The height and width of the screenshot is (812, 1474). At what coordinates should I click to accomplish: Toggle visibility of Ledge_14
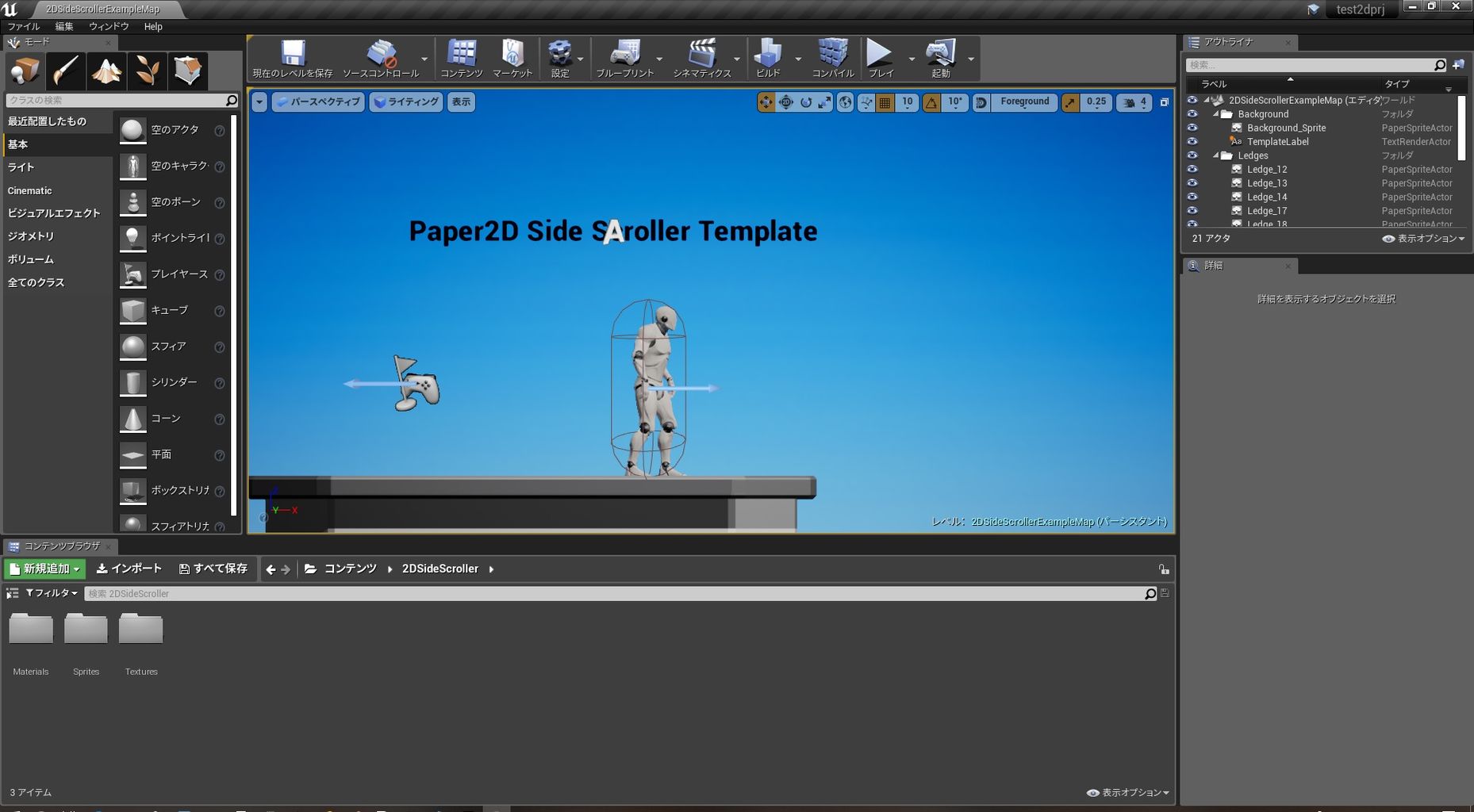pyautogui.click(x=1192, y=197)
